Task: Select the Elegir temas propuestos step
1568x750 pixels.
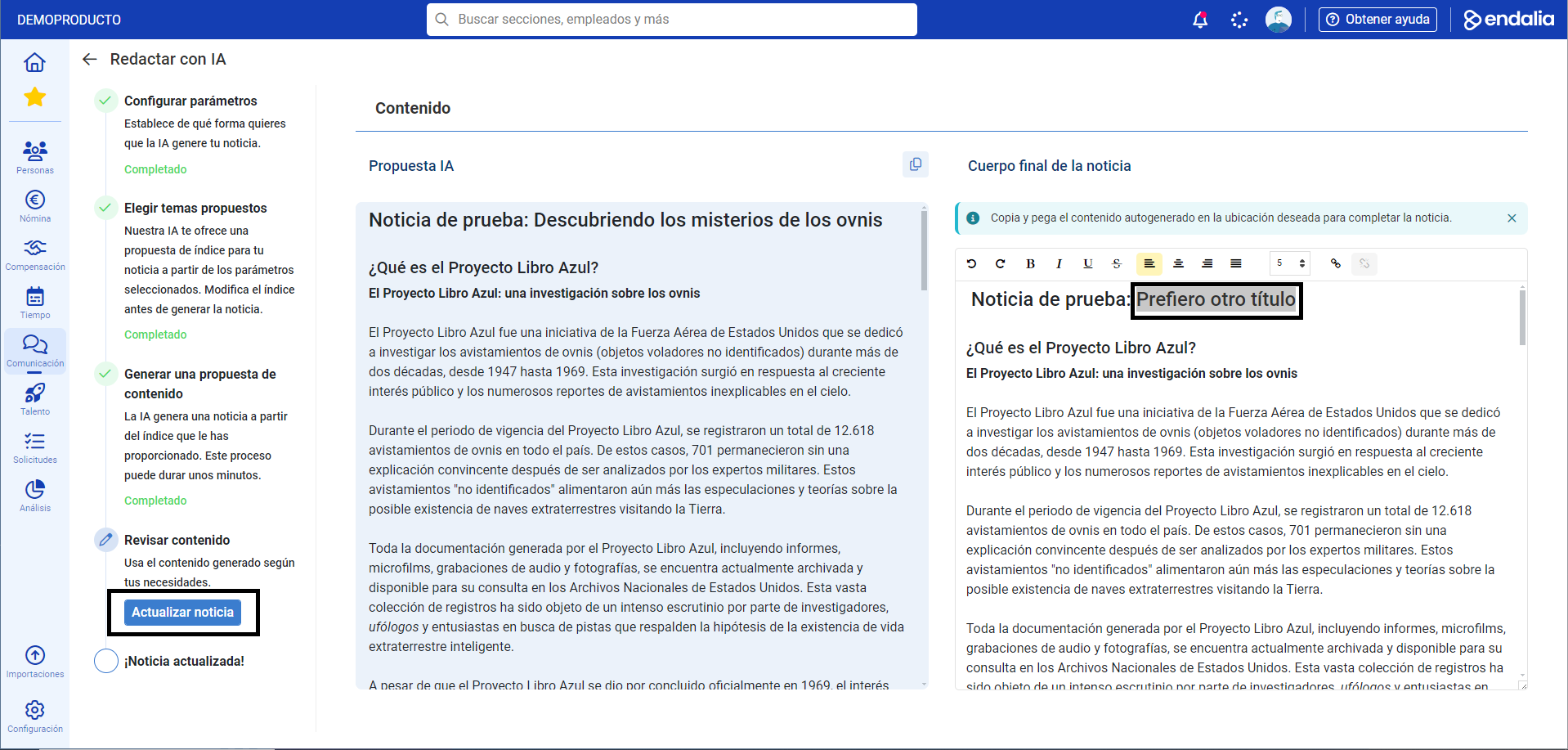Action: pyautogui.click(x=195, y=208)
